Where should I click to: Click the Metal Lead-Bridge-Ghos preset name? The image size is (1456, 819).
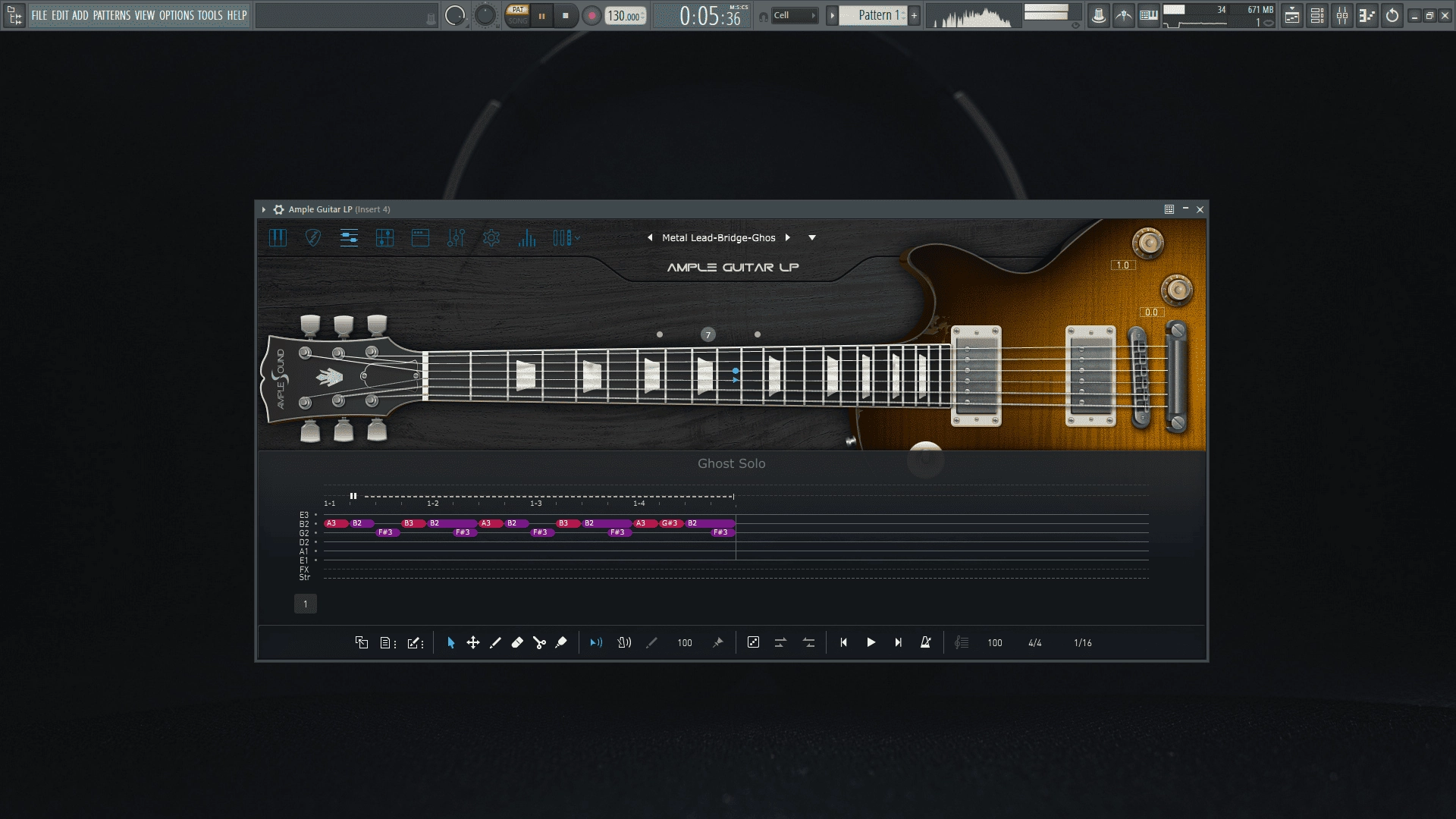point(718,237)
